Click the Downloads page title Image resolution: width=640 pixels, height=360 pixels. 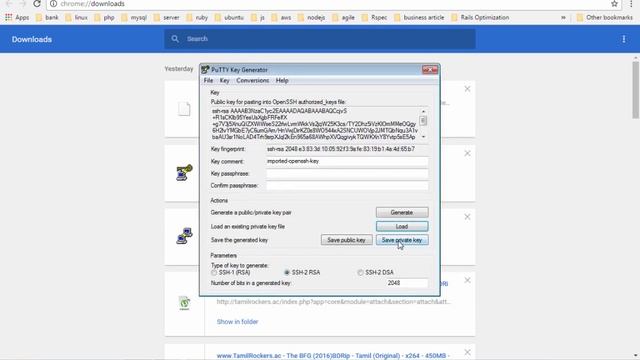click(32, 39)
